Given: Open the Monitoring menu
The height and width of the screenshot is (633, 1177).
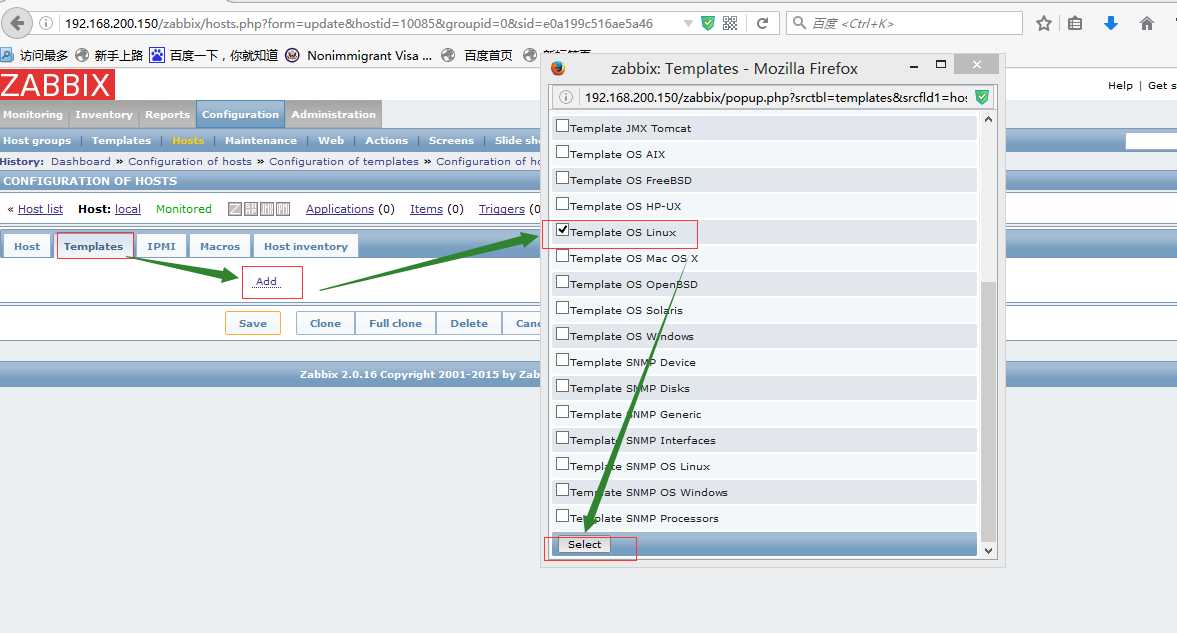Looking at the screenshot, I should tap(33, 114).
